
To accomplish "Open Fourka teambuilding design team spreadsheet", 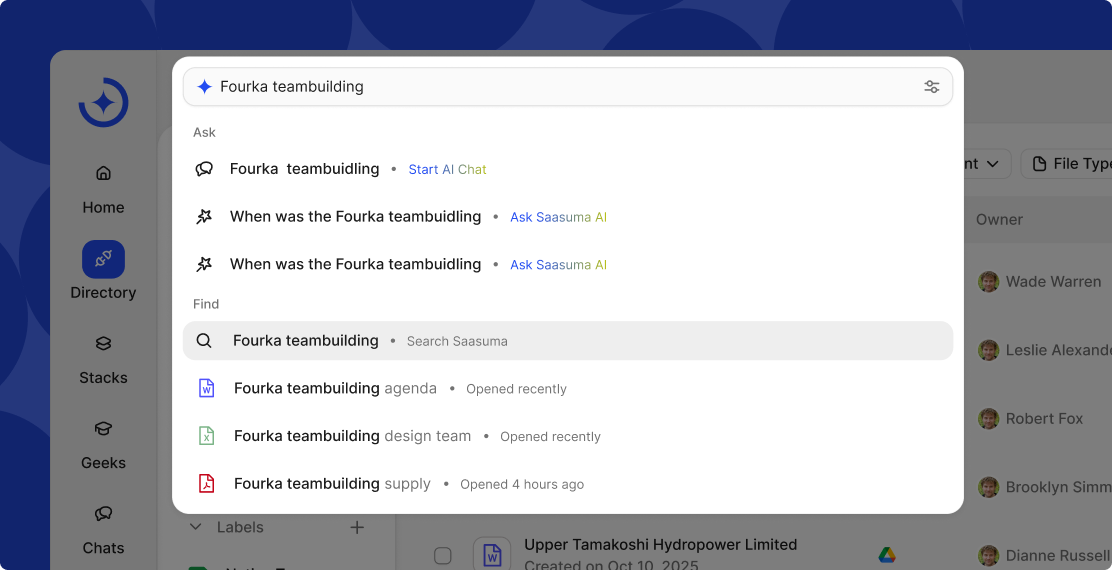I will click(x=352, y=437).
